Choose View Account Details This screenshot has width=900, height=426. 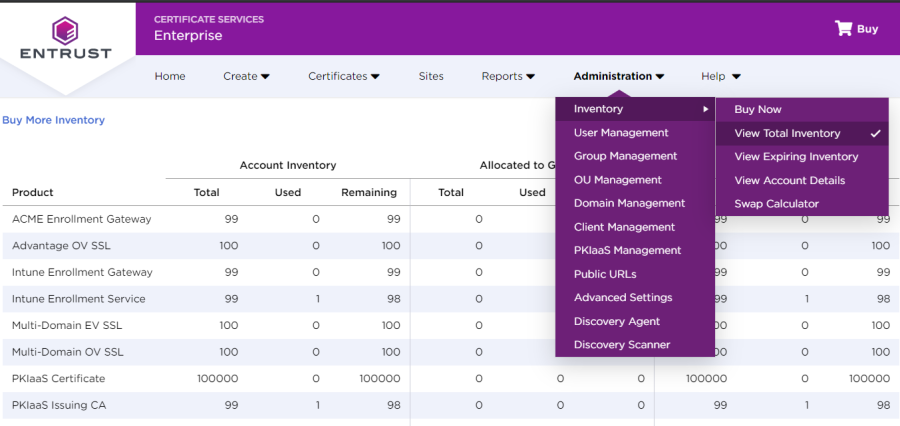point(789,180)
